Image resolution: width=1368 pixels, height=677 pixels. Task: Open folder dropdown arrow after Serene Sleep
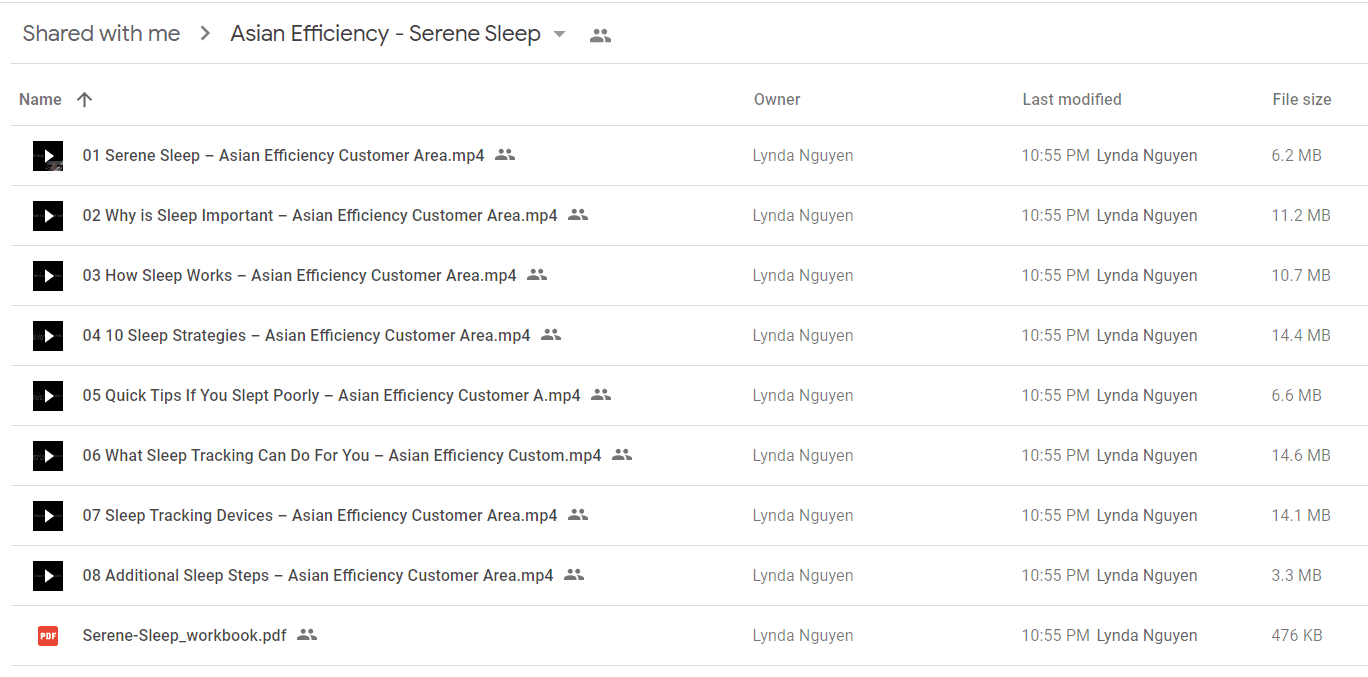[560, 34]
